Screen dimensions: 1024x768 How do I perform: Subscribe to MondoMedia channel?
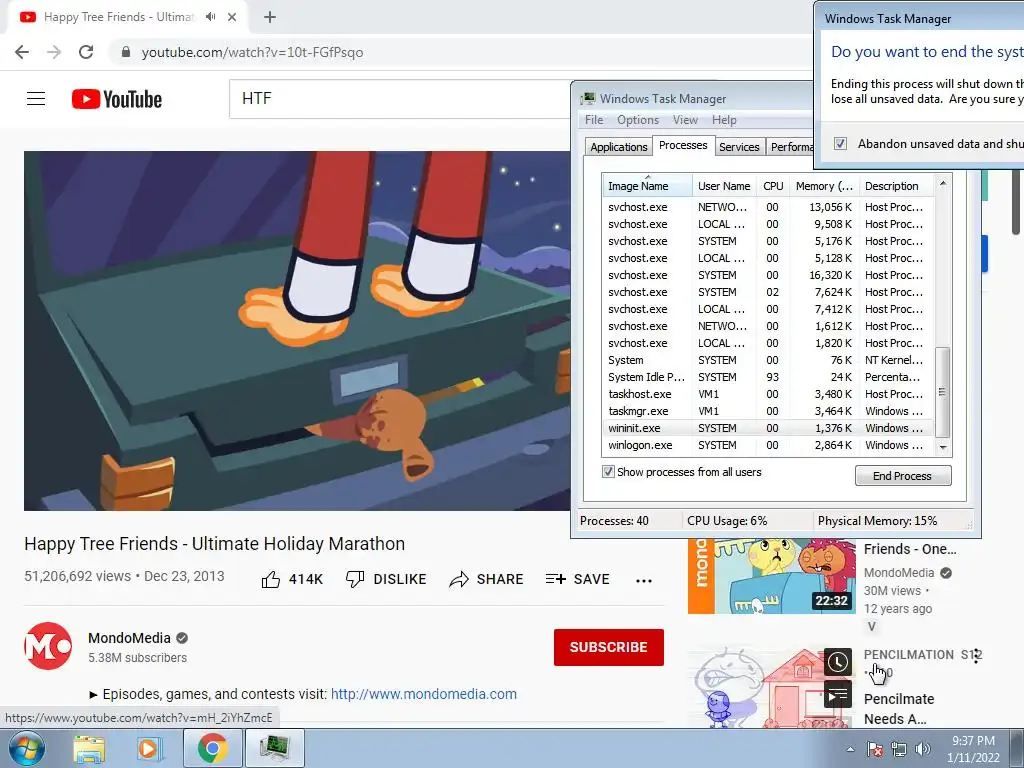click(609, 647)
